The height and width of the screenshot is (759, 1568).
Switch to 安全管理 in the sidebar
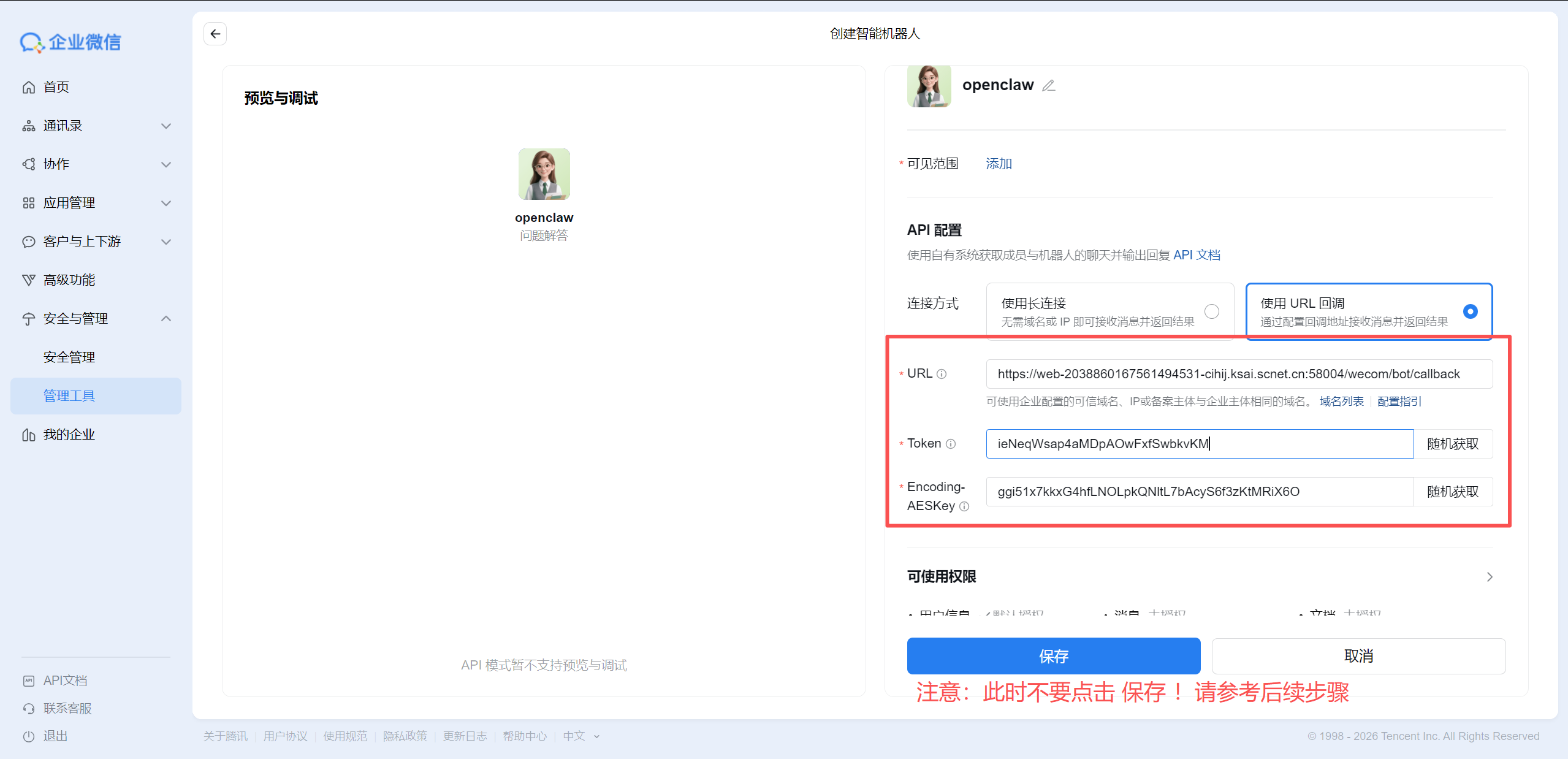tap(69, 356)
